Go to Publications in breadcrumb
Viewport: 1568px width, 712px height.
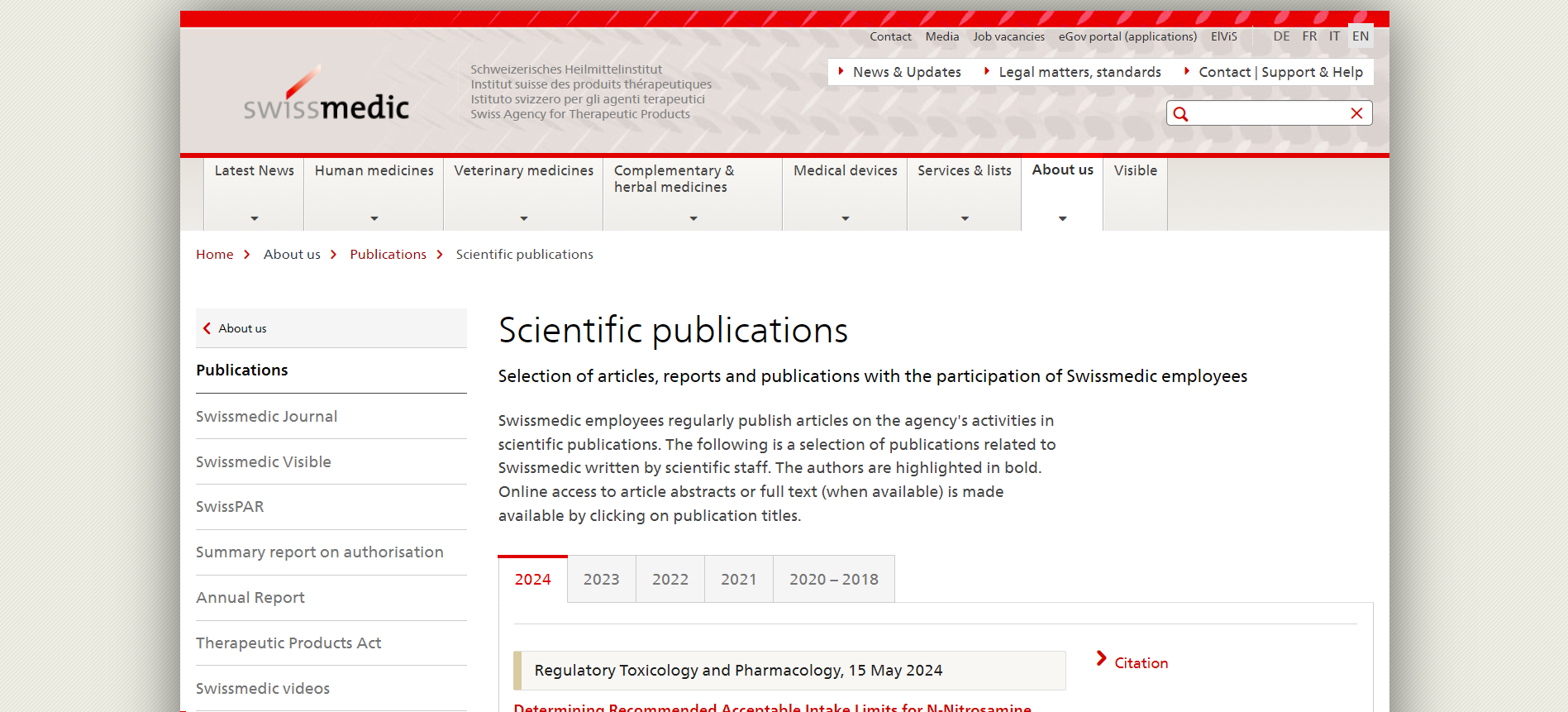coord(388,255)
